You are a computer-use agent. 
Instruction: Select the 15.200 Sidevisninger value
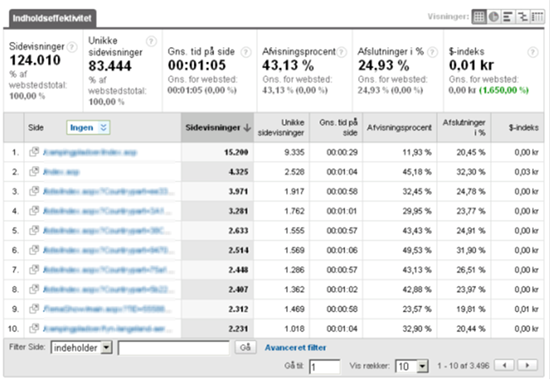click(x=236, y=152)
